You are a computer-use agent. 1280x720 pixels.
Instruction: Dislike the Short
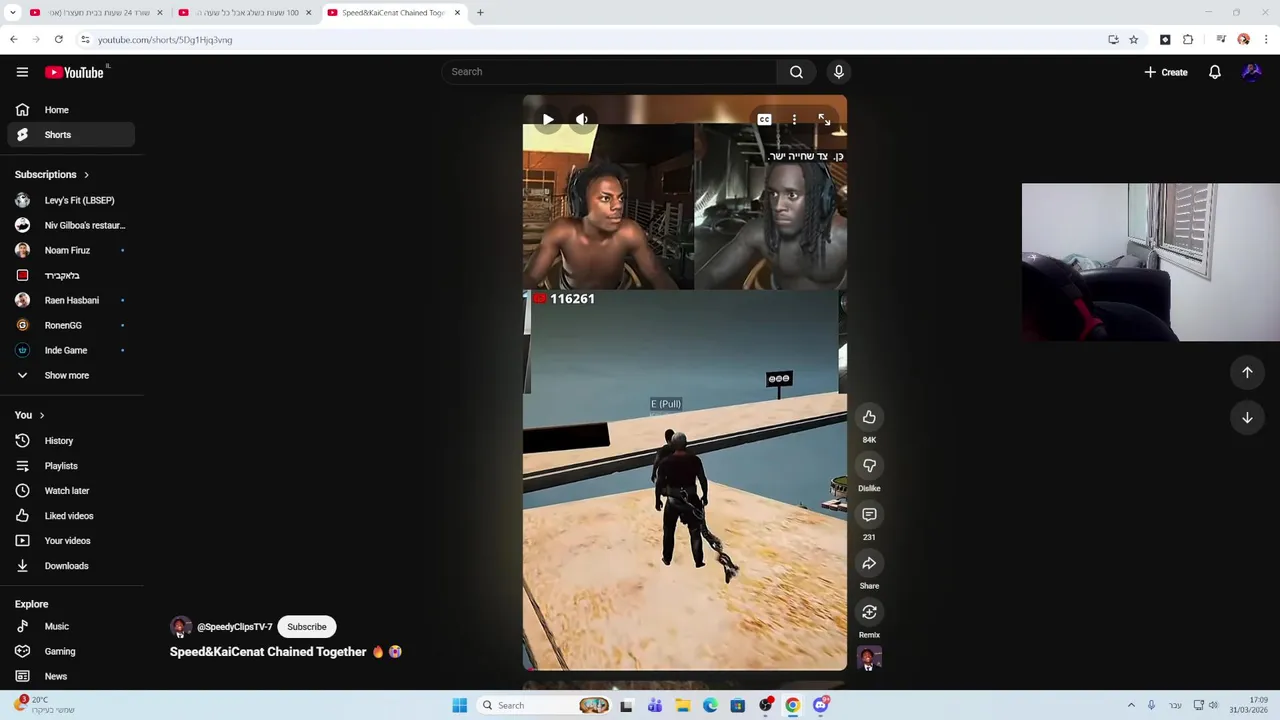869,466
